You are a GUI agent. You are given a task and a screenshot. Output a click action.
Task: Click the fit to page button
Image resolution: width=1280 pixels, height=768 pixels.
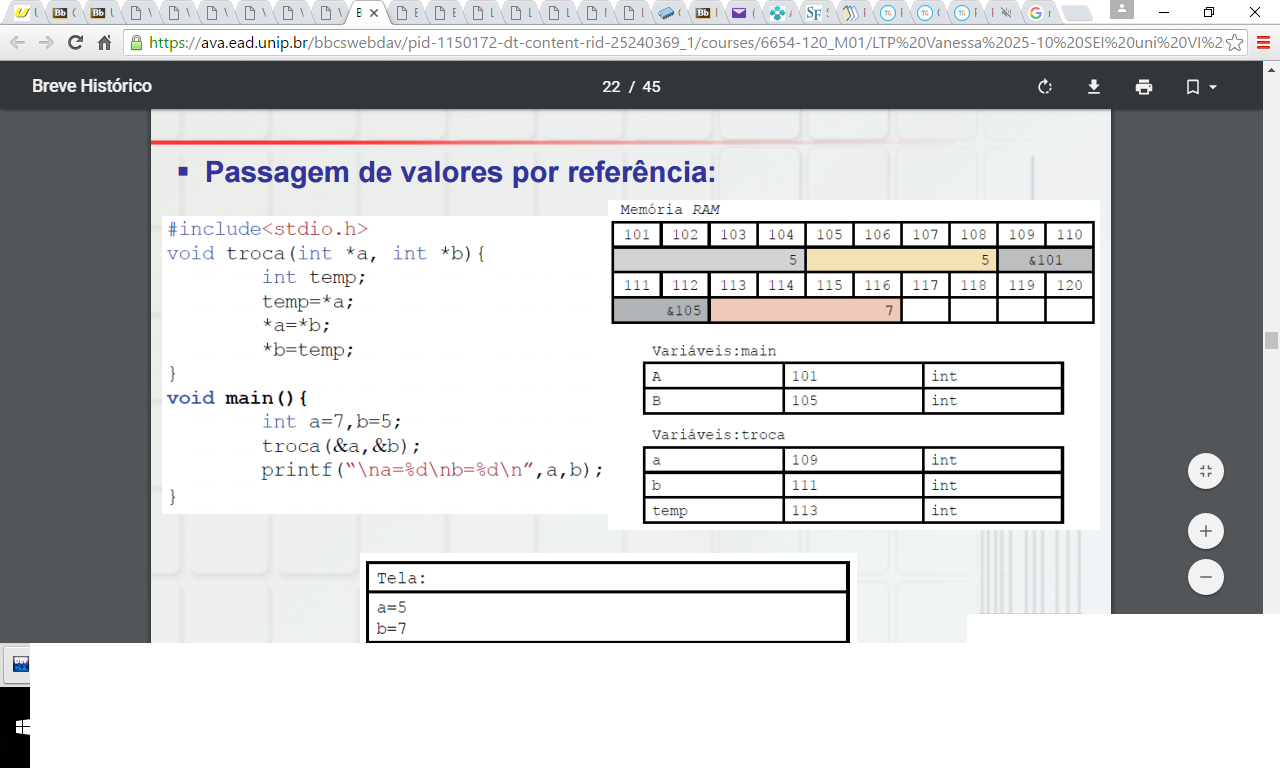click(1206, 471)
